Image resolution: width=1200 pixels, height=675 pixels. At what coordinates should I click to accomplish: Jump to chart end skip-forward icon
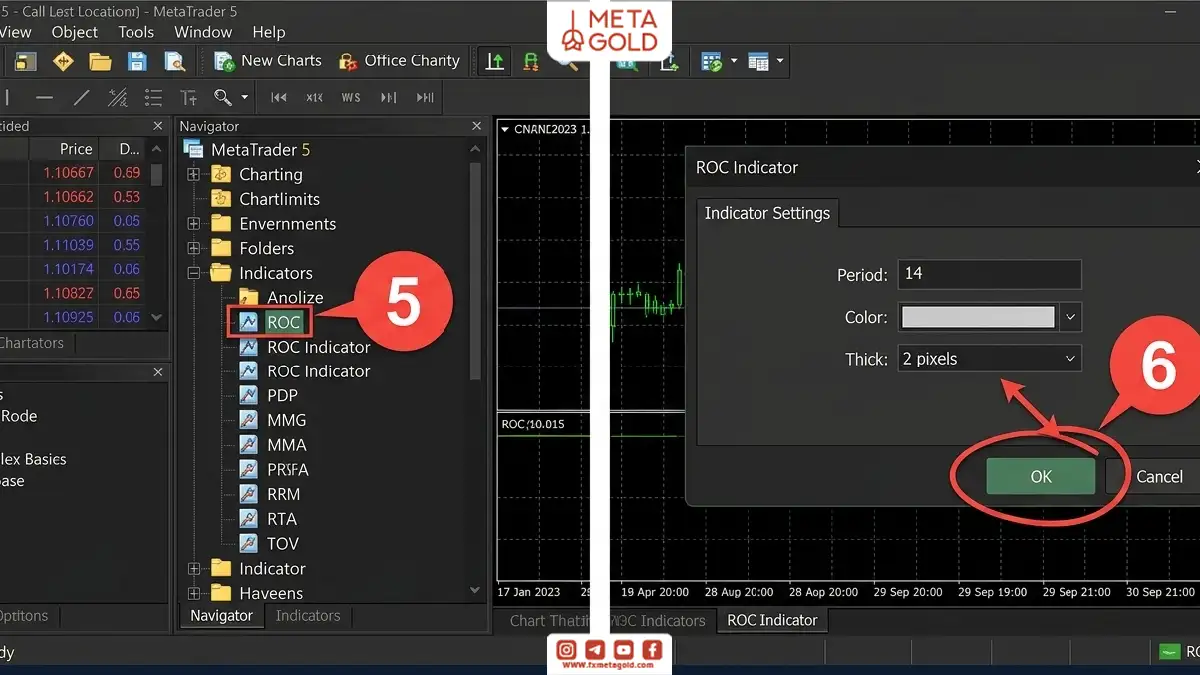pyautogui.click(x=425, y=98)
